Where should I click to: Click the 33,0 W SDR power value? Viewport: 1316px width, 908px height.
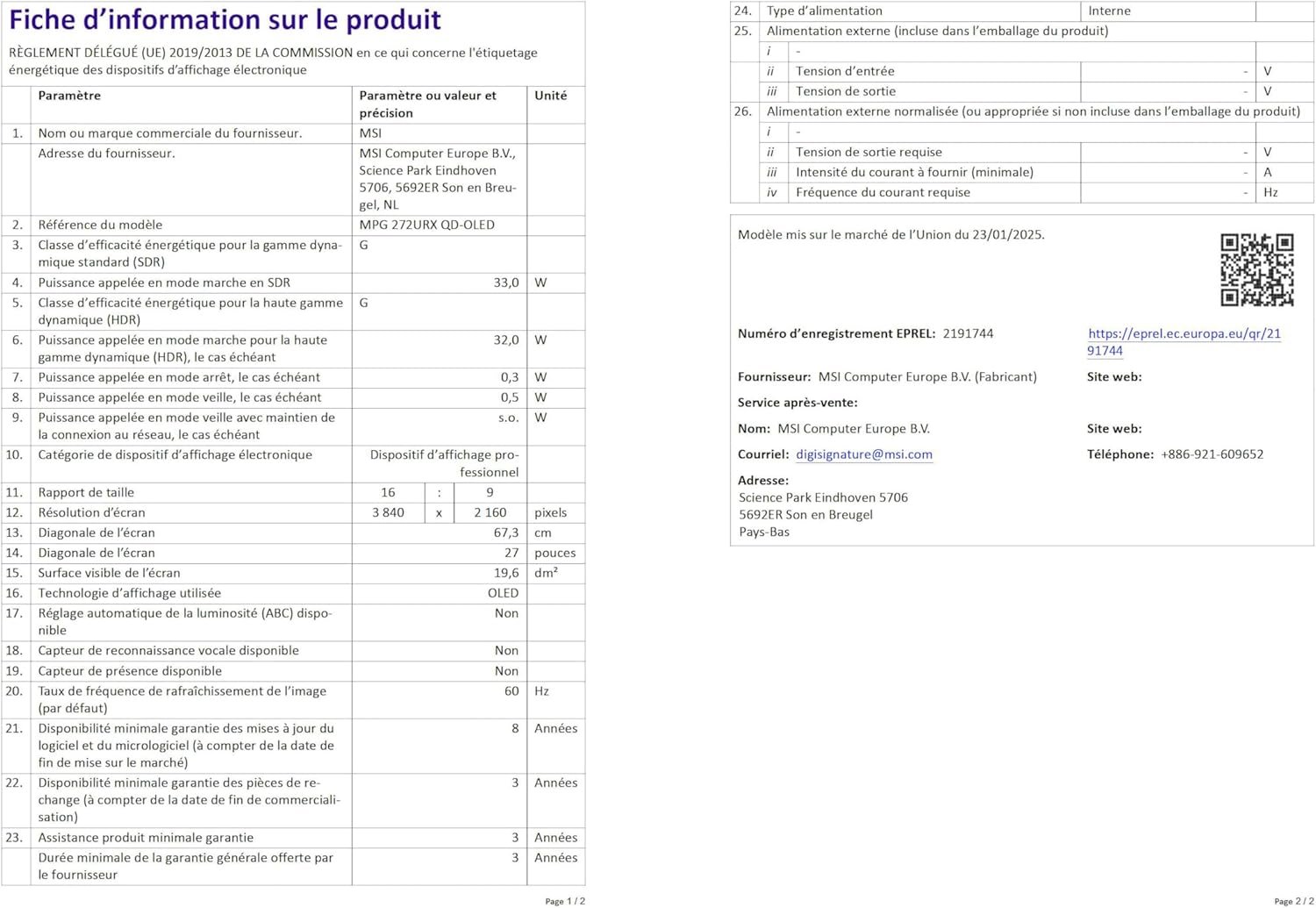505,282
